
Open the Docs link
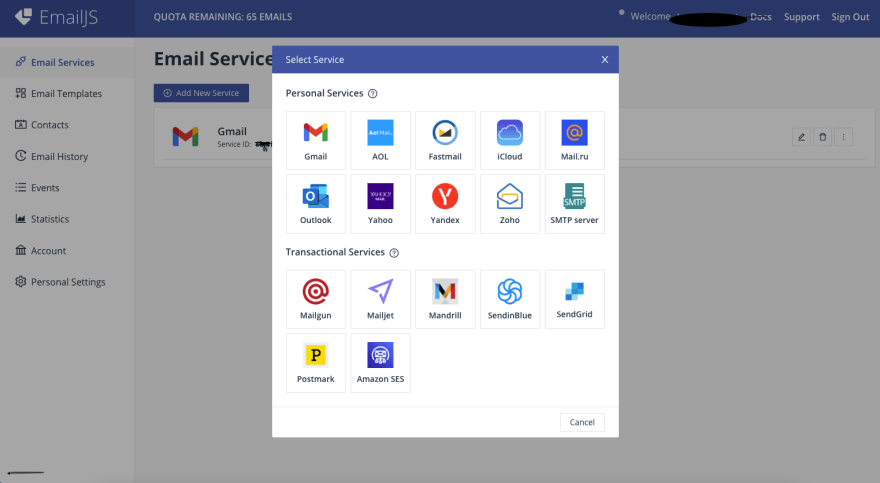[x=761, y=17]
